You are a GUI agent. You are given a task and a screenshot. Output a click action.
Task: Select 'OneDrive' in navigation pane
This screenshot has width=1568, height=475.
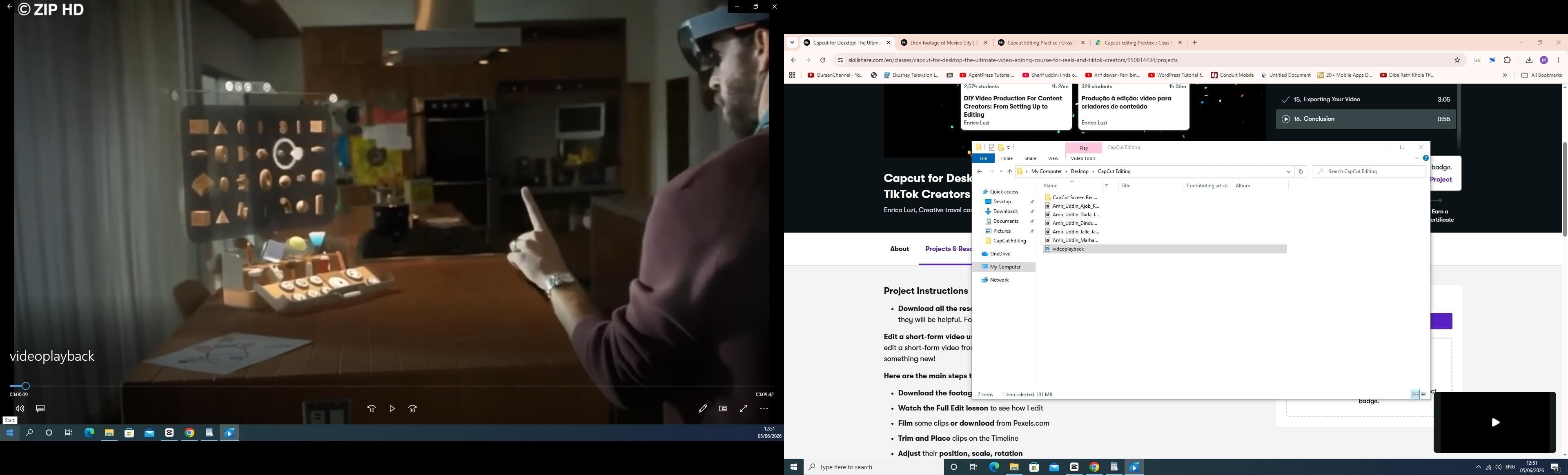pos(1000,254)
